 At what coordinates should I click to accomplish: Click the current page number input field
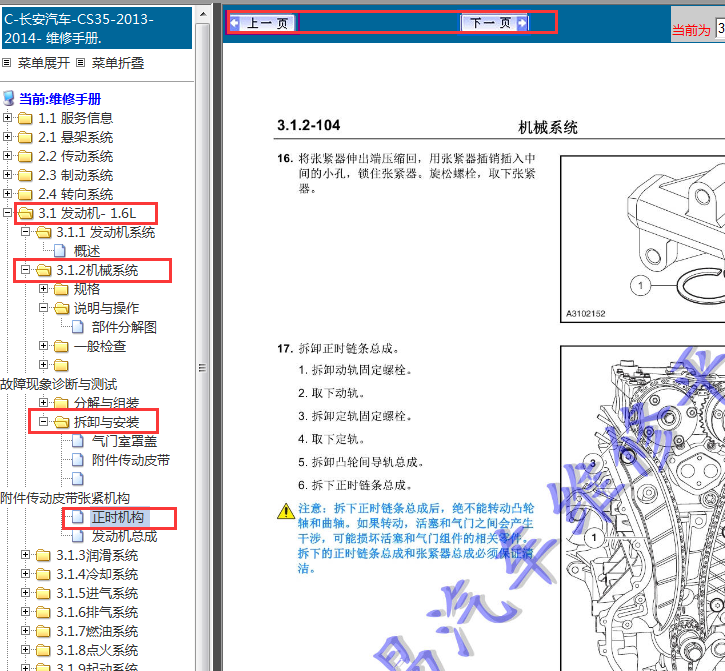[719, 30]
